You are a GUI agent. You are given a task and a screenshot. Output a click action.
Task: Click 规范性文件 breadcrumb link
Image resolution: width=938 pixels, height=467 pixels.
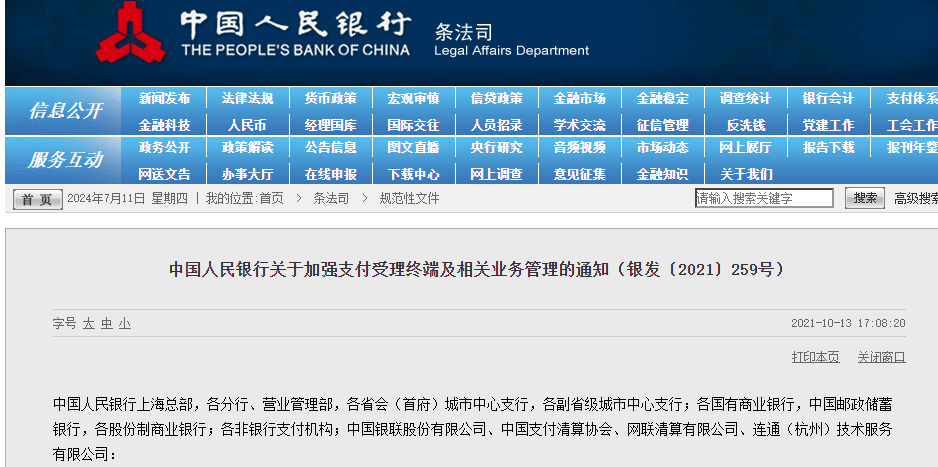[409, 199]
